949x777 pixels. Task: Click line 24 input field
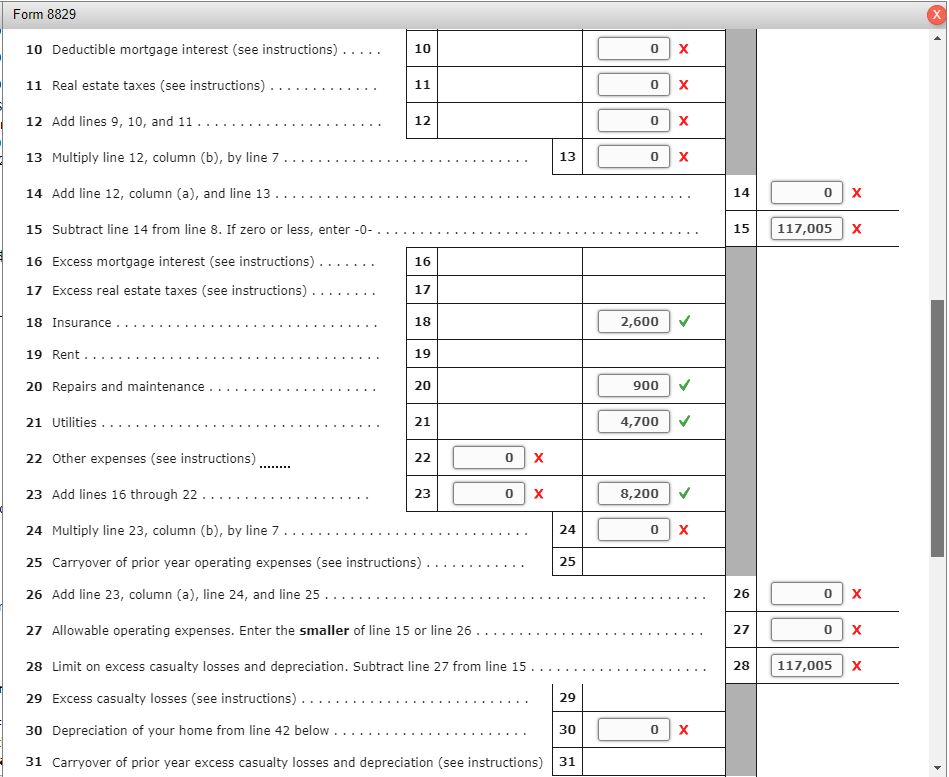pos(634,529)
